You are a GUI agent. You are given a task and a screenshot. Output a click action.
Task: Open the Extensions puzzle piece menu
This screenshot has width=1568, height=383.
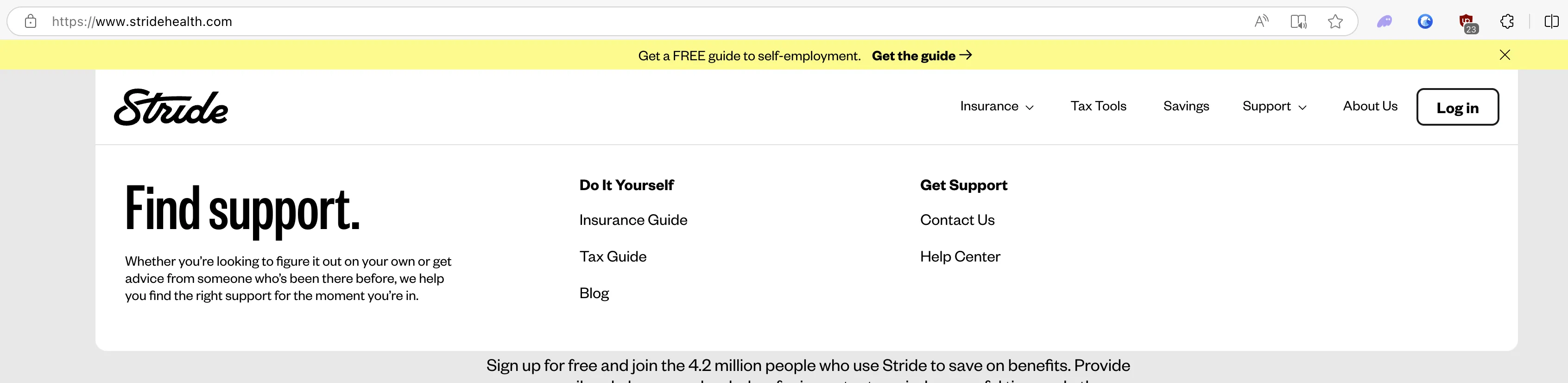click(x=1507, y=22)
